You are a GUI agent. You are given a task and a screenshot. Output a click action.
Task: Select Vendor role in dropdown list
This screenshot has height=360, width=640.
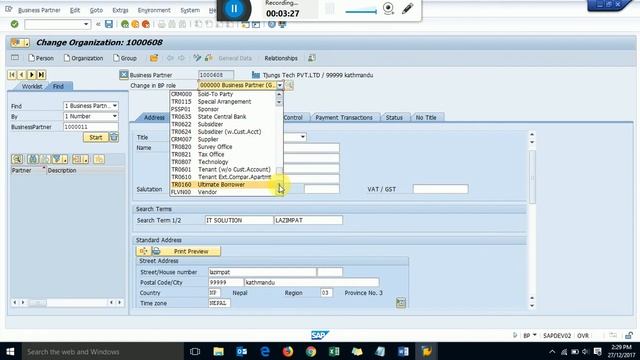pyautogui.click(x=224, y=192)
